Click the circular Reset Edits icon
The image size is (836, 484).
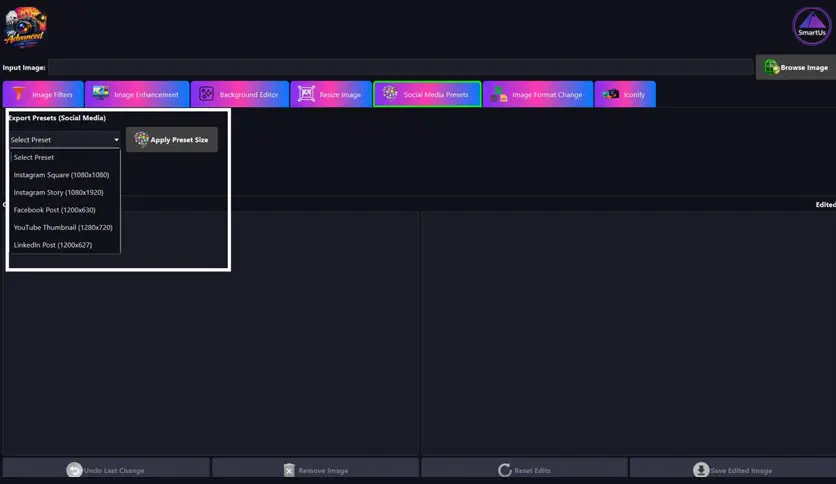504,470
